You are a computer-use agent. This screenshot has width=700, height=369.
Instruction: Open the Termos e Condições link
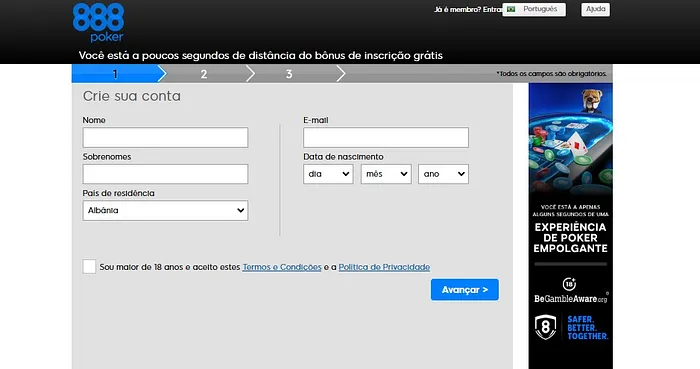[282, 267]
